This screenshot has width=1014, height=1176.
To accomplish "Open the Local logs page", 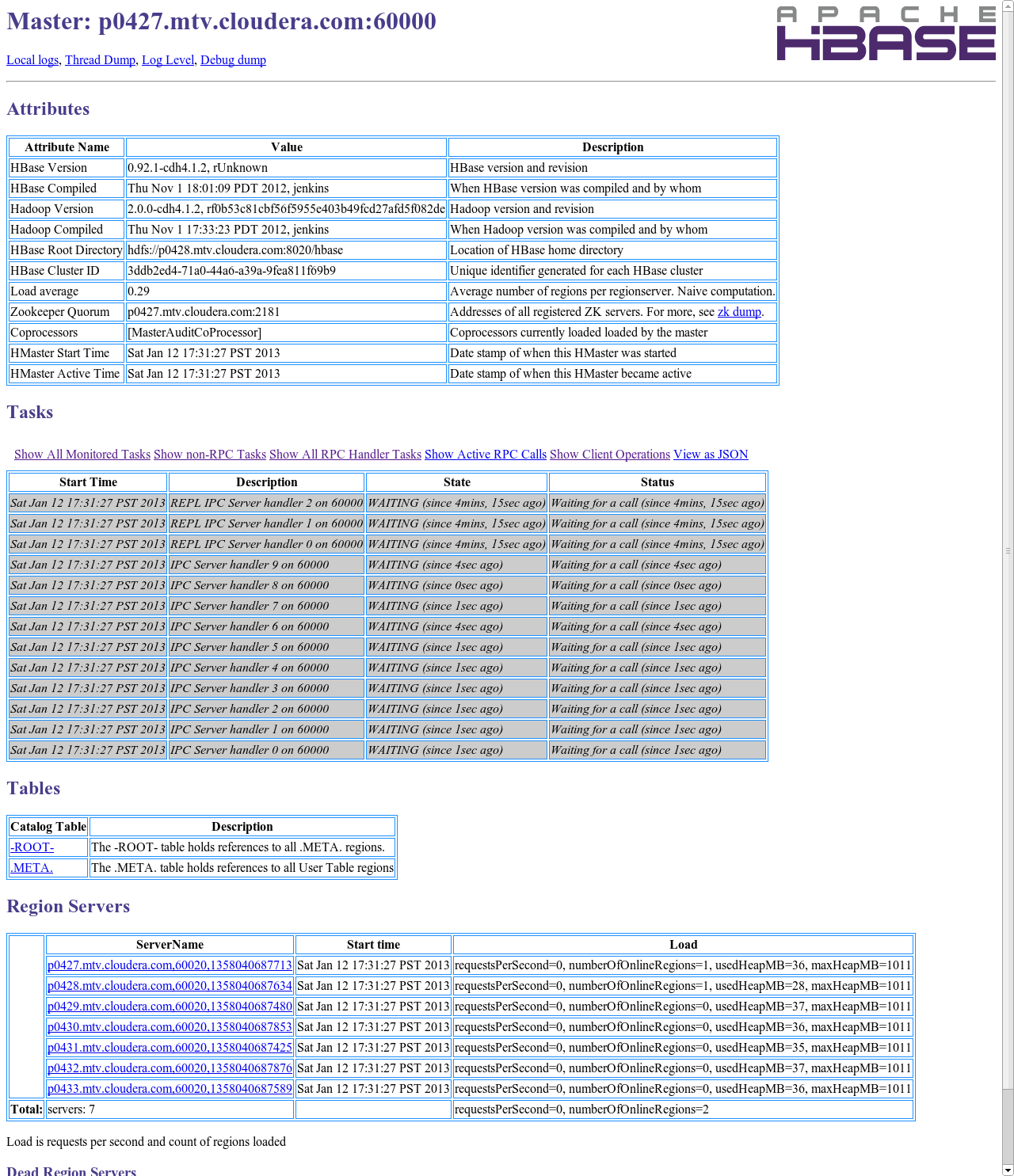I will click(32, 59).
